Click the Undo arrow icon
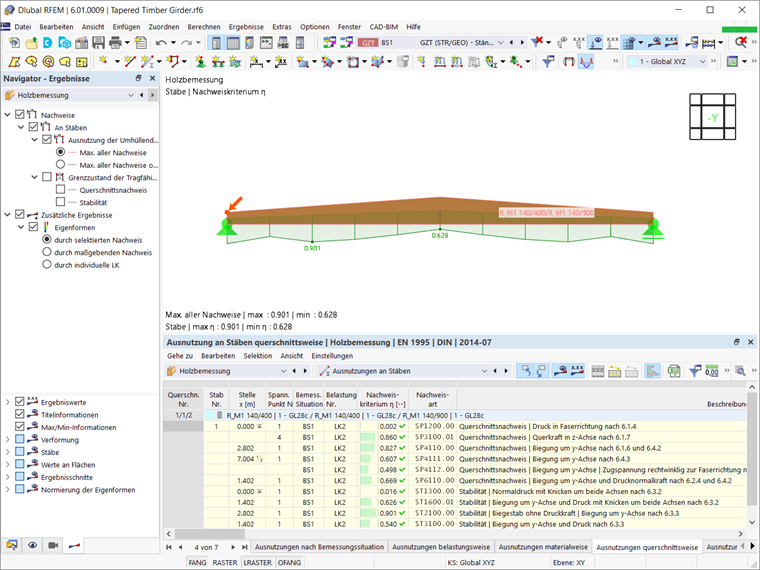The image size is (760, 570). [161, 43]
